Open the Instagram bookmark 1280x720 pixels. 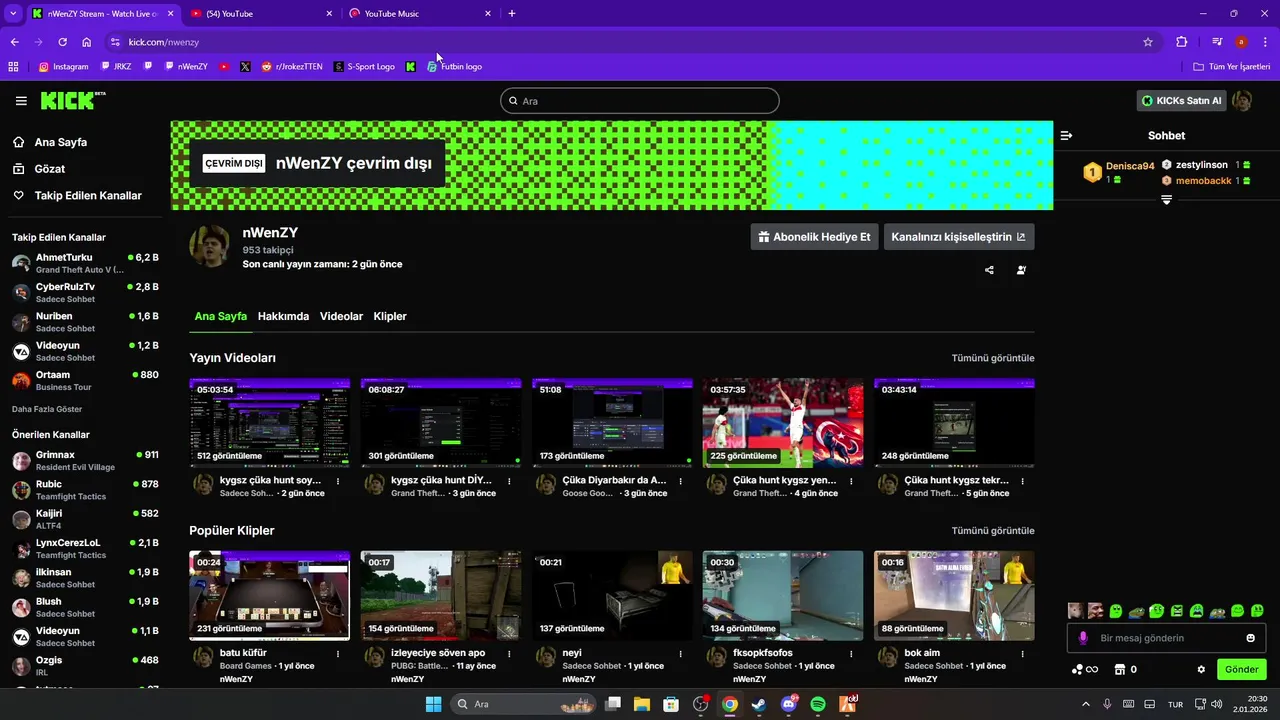coord(63,67)
